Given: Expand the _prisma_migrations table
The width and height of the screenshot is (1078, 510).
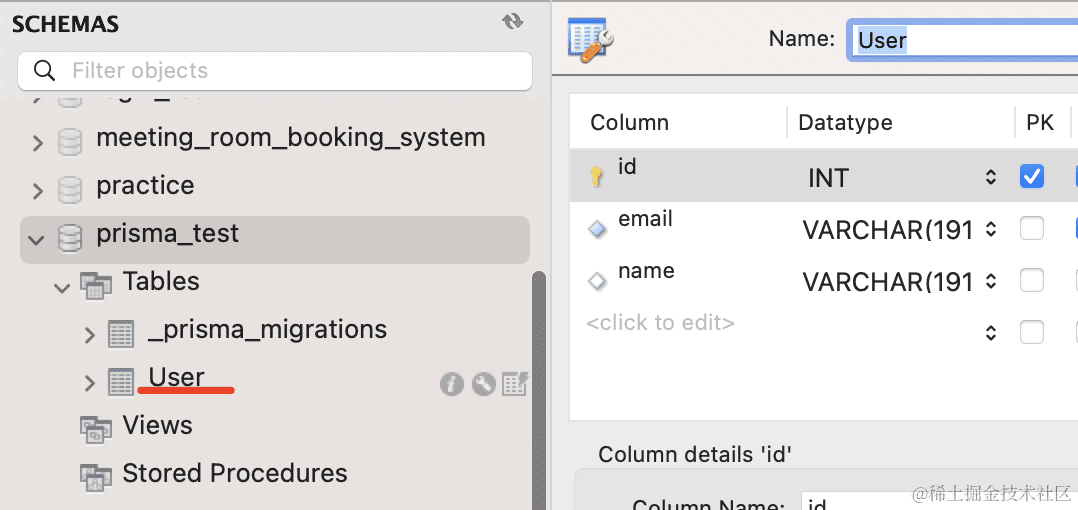Looking at the screenshot, I should pos(90,334).
